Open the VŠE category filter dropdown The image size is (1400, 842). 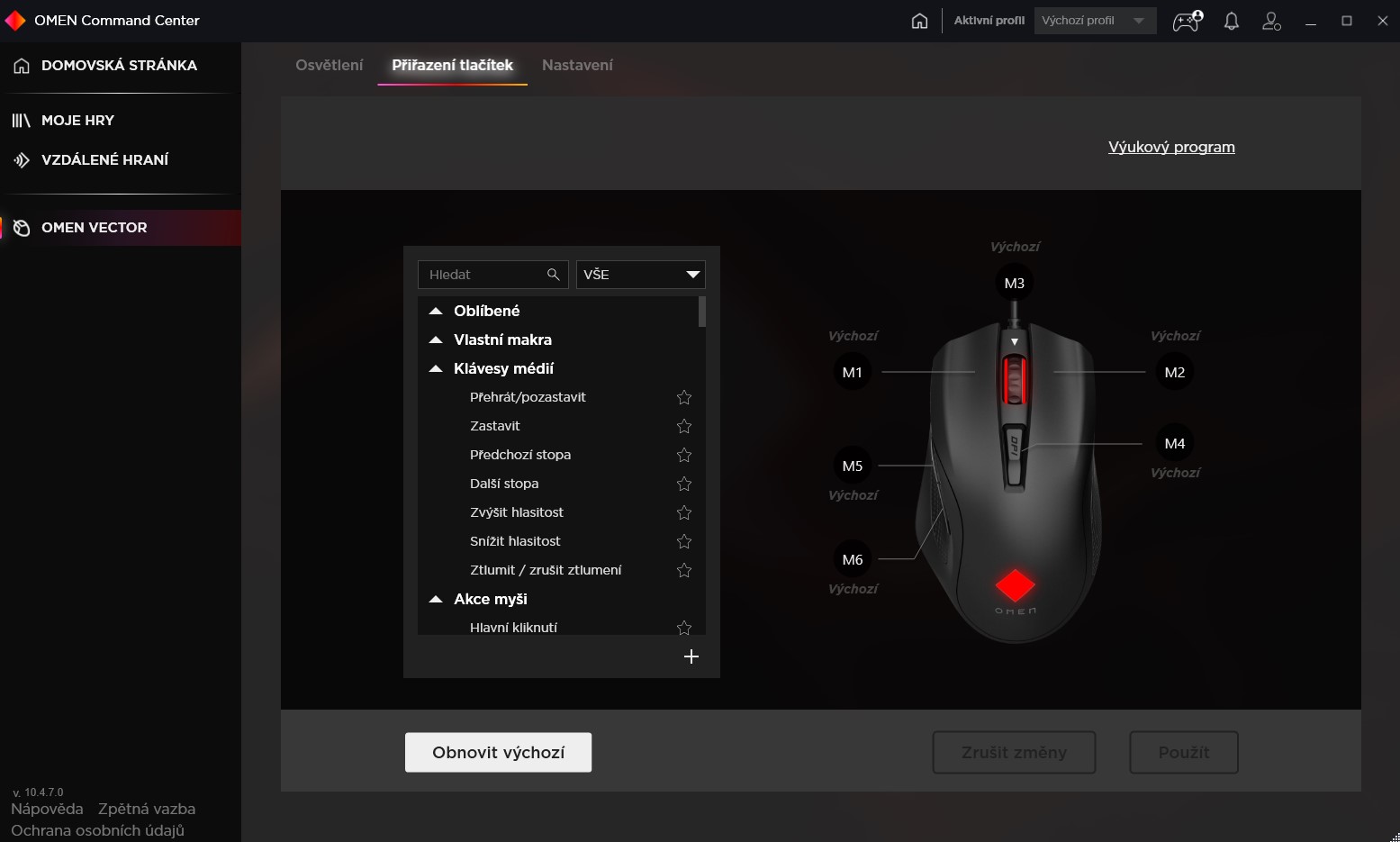pyautogui.click(x=640, y=275)
